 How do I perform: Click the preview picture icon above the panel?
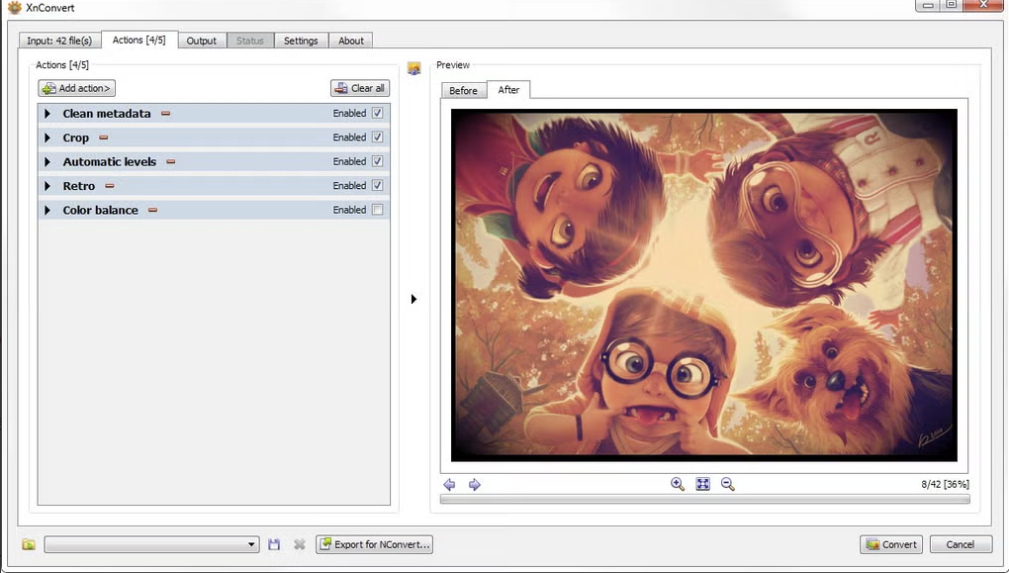414,68
